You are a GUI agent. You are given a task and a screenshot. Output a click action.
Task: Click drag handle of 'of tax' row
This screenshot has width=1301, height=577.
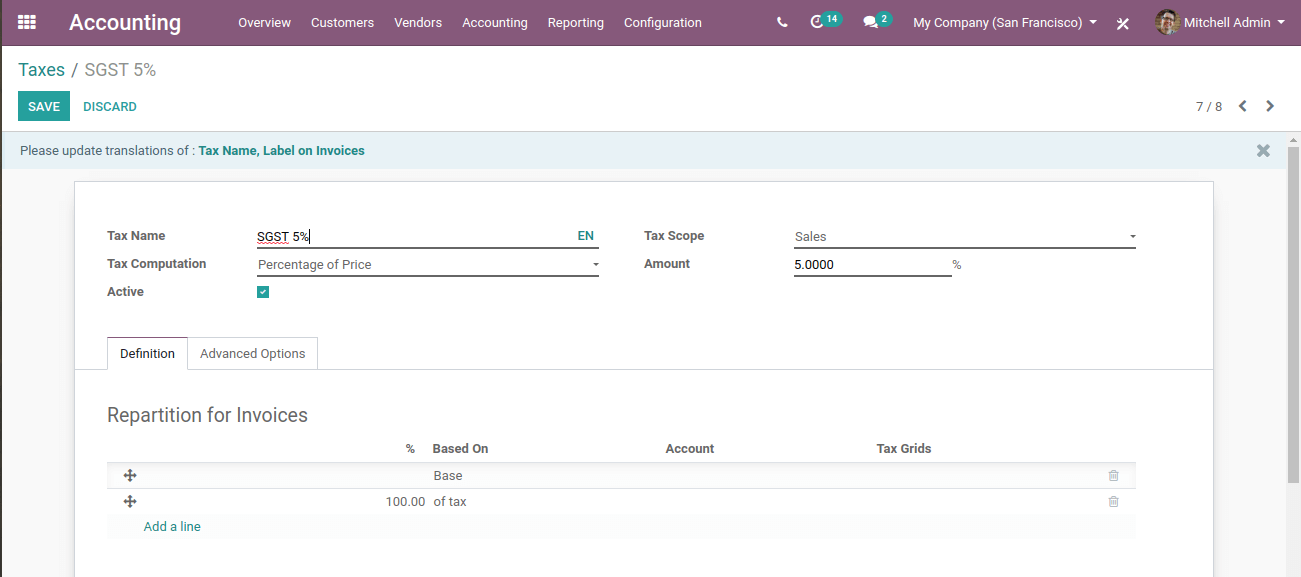point(130,502)
